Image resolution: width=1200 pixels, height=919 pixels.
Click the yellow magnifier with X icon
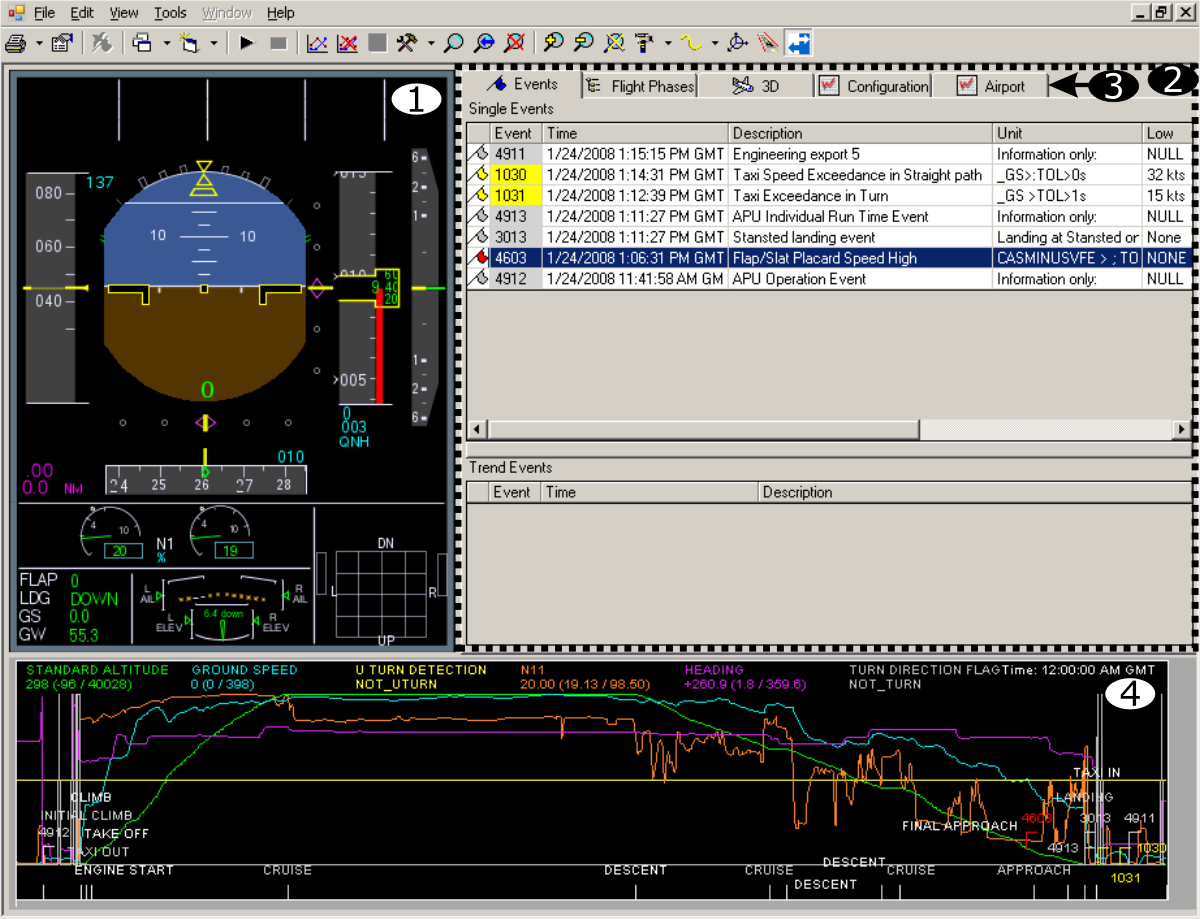click(x=614, y=43)
